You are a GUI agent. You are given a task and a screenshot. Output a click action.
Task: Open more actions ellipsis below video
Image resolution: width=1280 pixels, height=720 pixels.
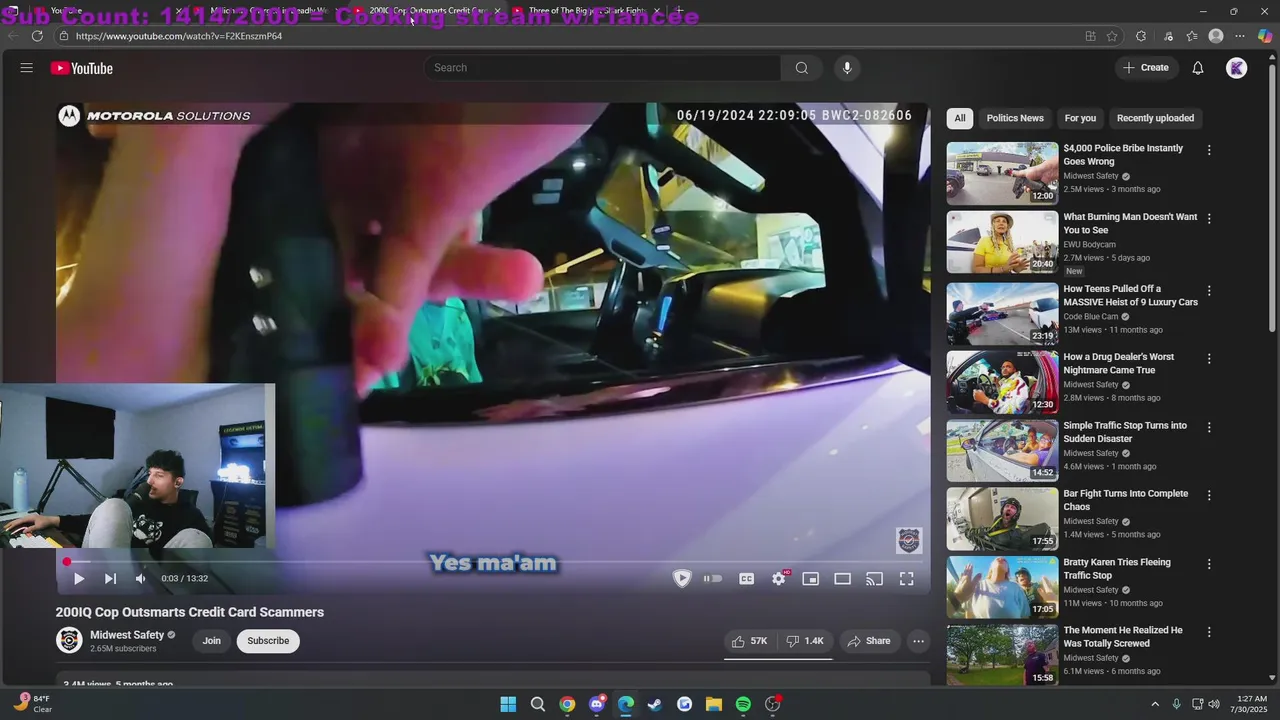[918, 641]
